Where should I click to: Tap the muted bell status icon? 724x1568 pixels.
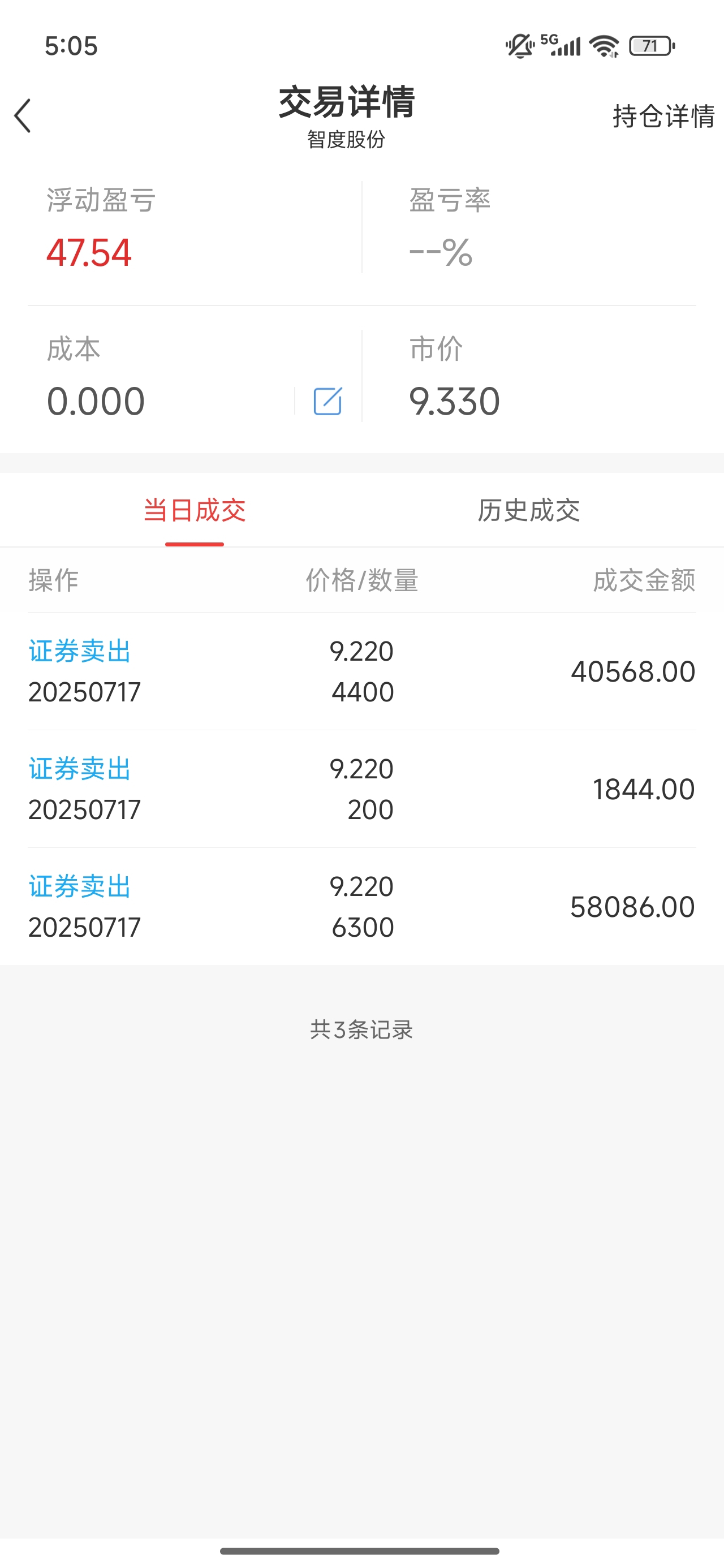(519, 46)
